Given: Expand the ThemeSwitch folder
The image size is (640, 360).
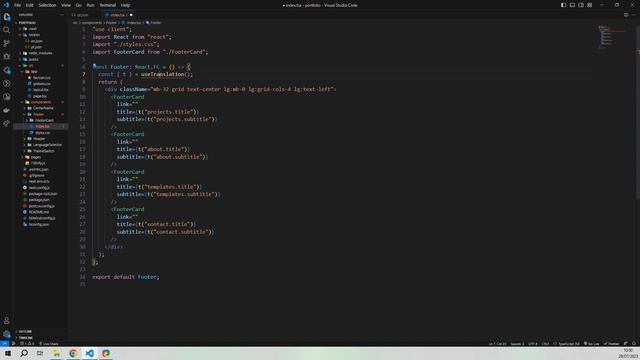Looking at the screenshot, I should [x=44, y=151].
